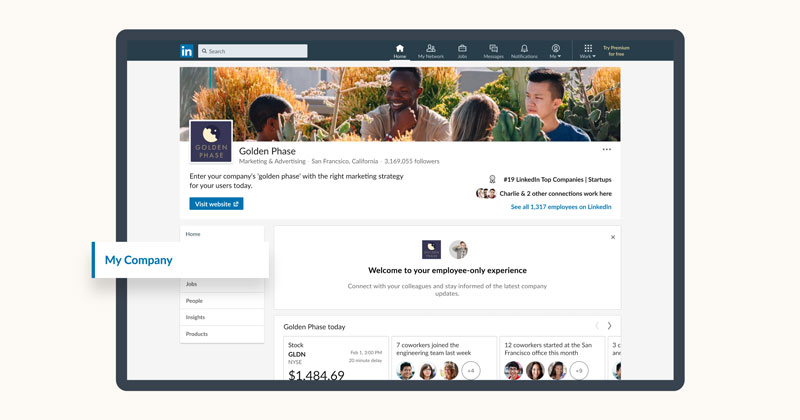Click #19 LinkedIn Top Companies text

click(557, 180)
